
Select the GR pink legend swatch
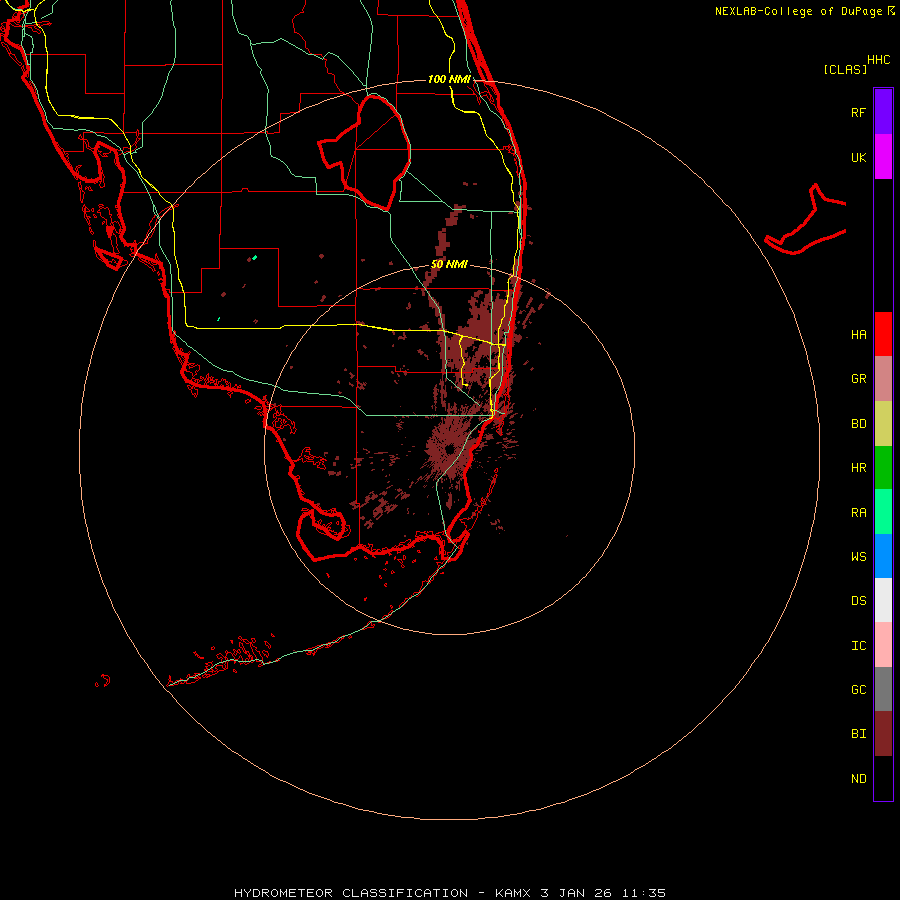pyautogui.click(x=883, y=378)
